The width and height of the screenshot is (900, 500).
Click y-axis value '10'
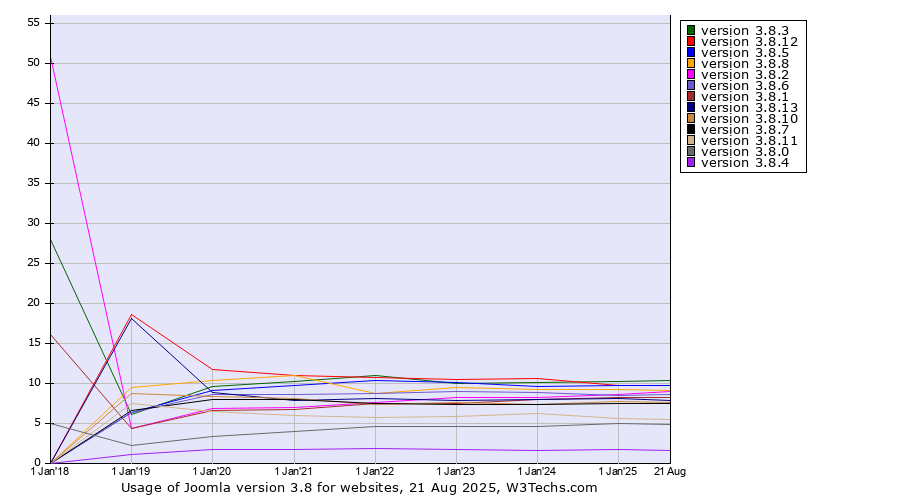pyautogui.click(x=33, y=382)
